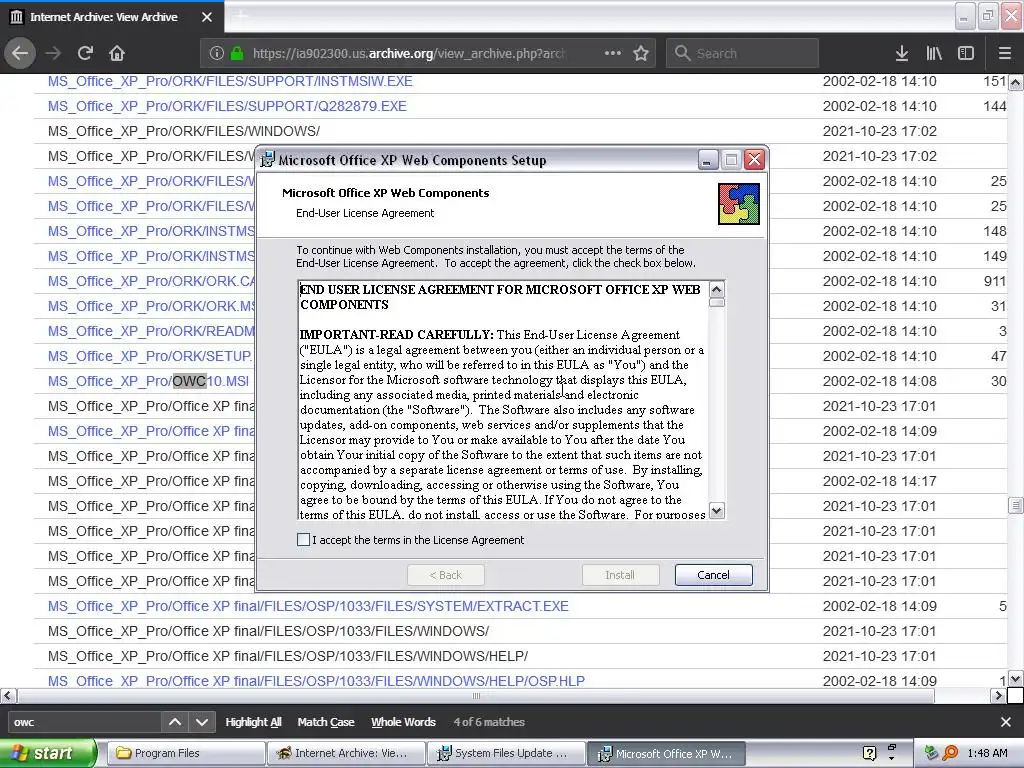Click inside the browser Search box
Viewport: 1024px width, 768px height.
click(742, 53)
